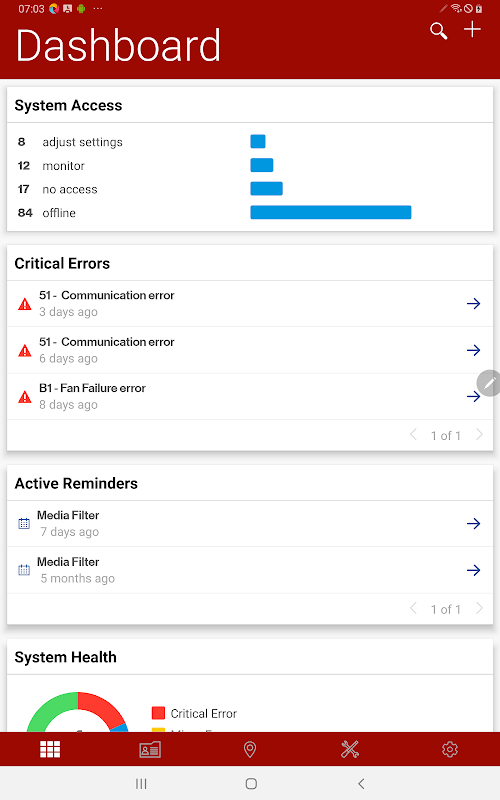
Task: Open the B1 Fan Failure error arrow
Action: [472, 396]
